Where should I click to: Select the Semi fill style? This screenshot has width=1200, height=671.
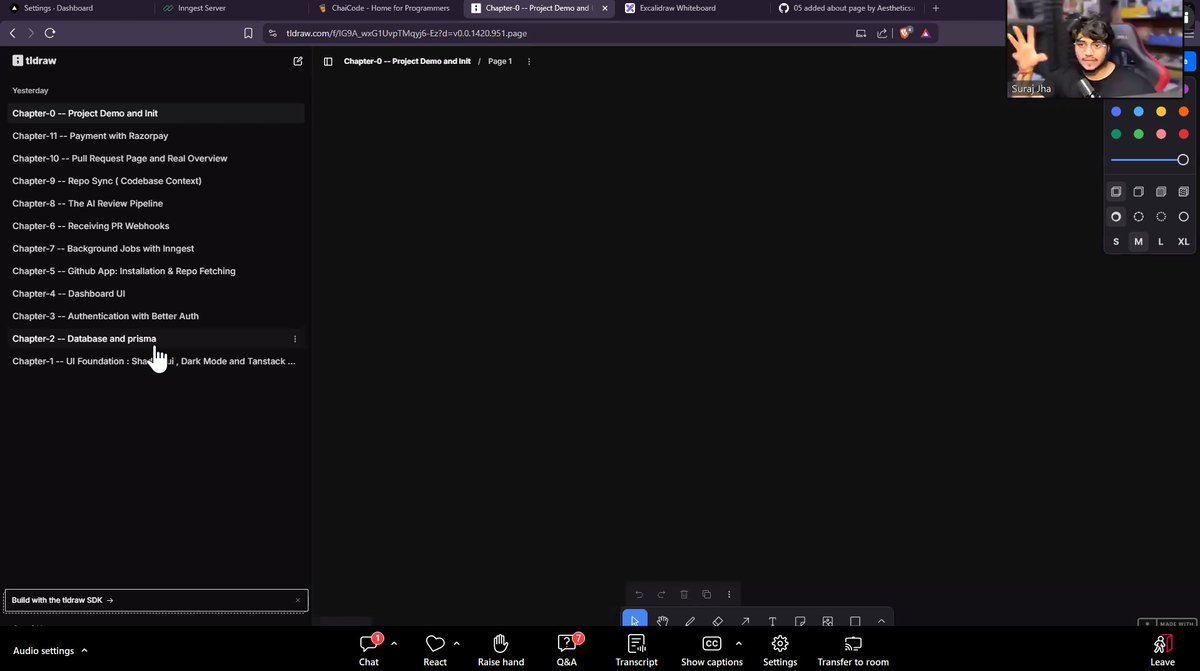(1138, 191)
